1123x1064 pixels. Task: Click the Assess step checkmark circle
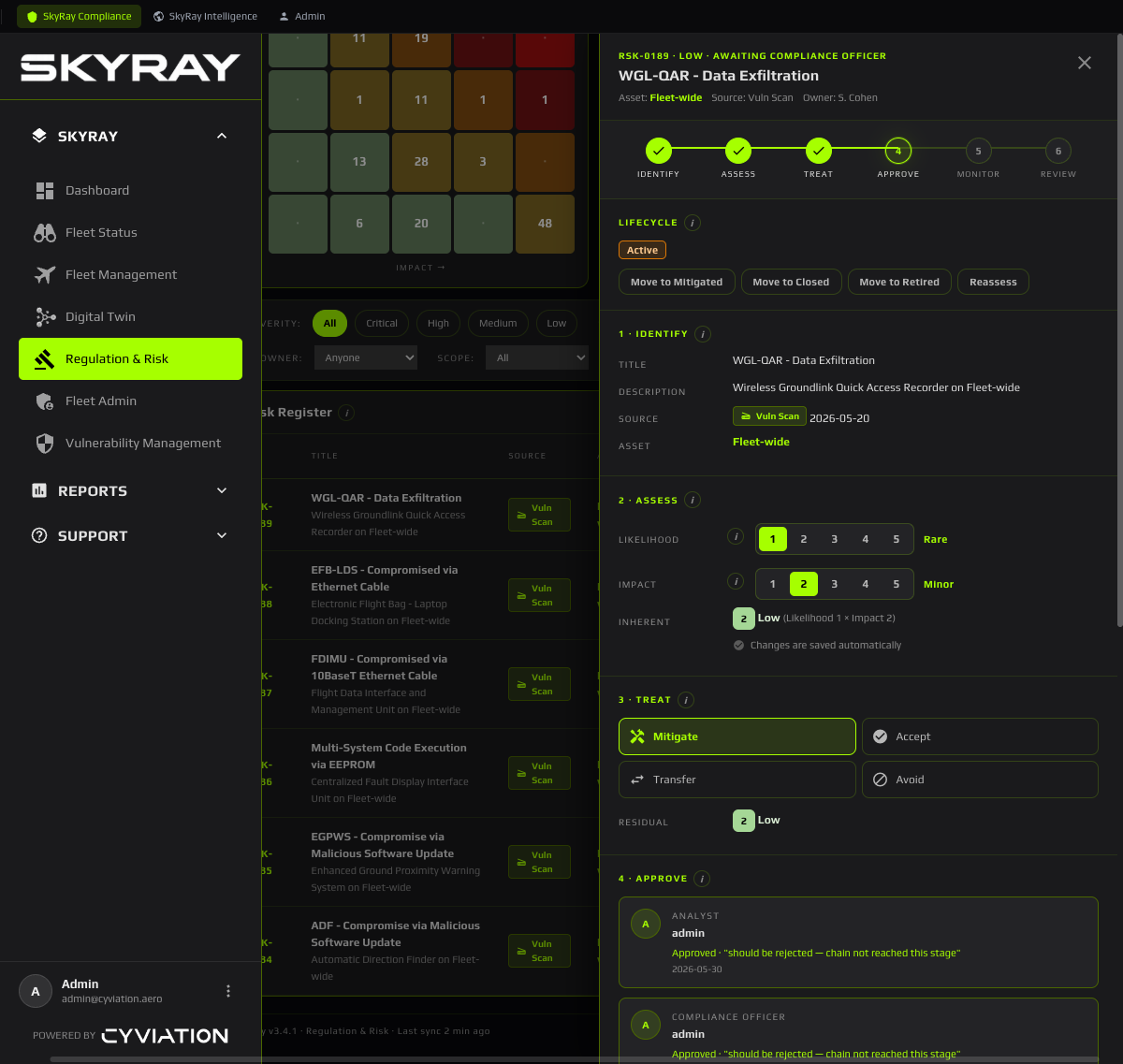[738, 151]
